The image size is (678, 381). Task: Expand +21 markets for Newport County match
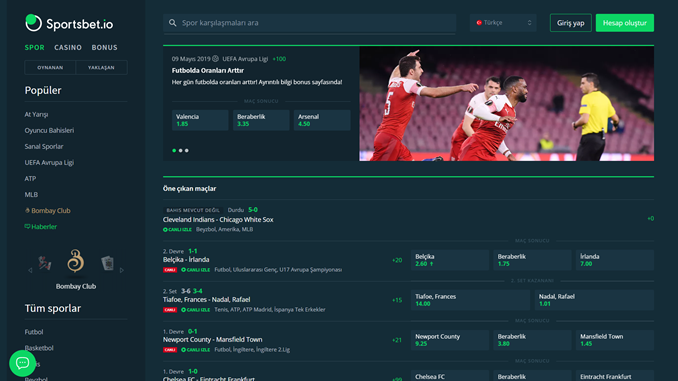(x=397, y=340)
